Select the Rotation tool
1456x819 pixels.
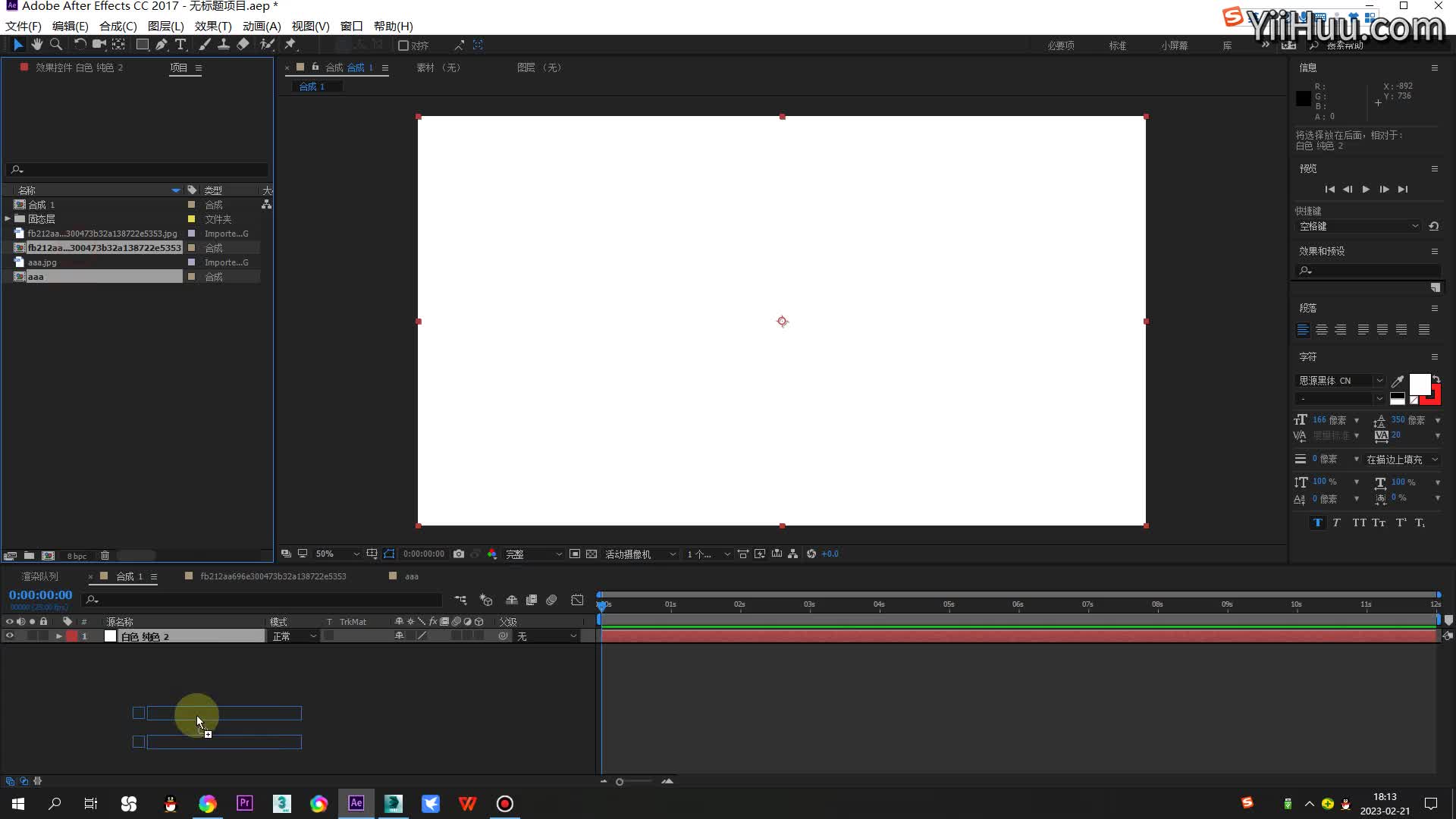coord(80,45)
